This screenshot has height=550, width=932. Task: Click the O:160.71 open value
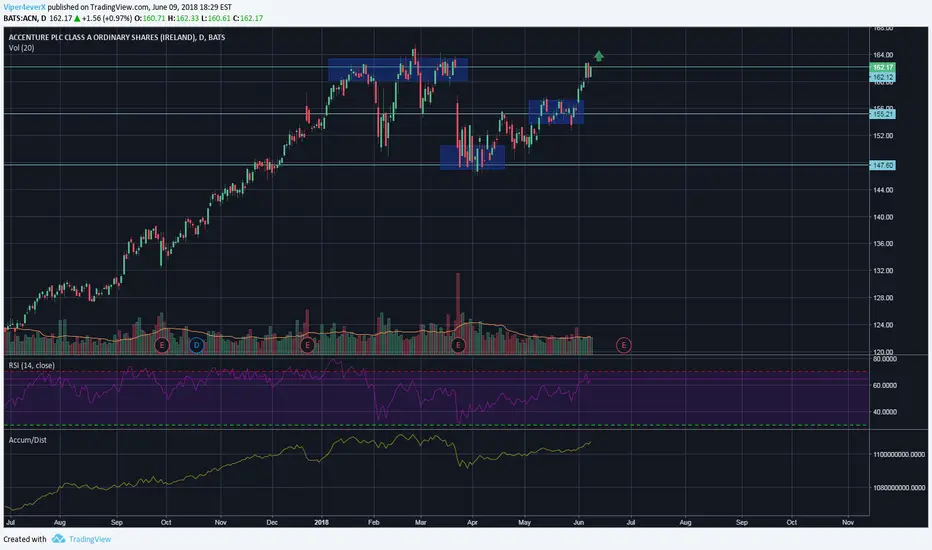[x=150, y=18]
